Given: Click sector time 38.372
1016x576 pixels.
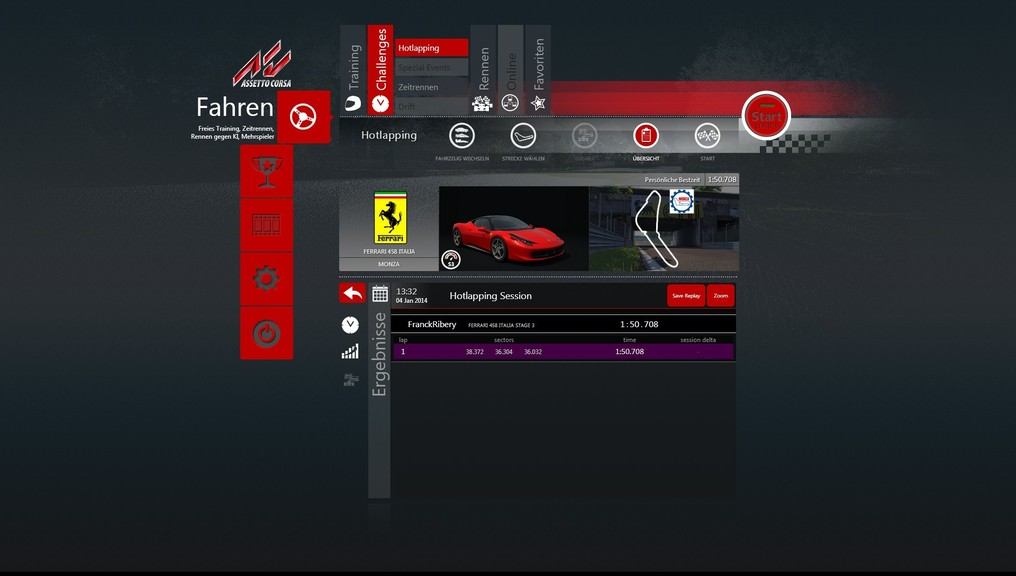Looking at the screenshot, I should [x=474, y=352].
